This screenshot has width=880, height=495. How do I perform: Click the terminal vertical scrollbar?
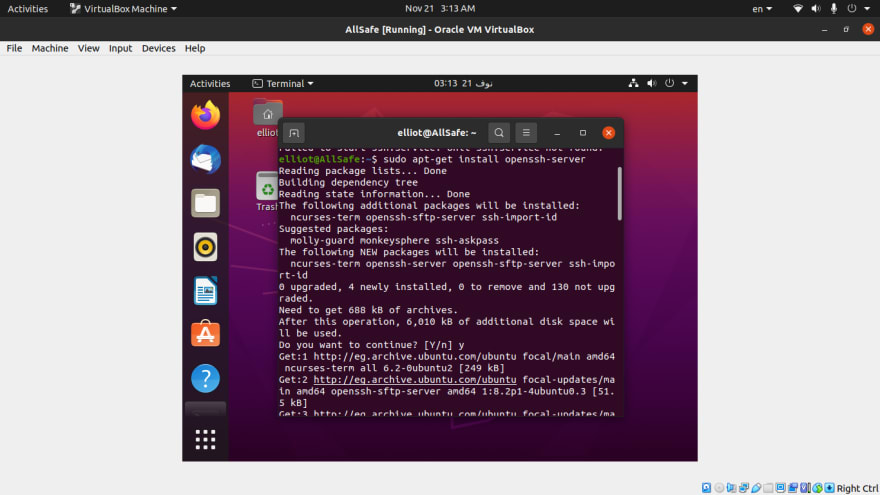click(620, 194)
